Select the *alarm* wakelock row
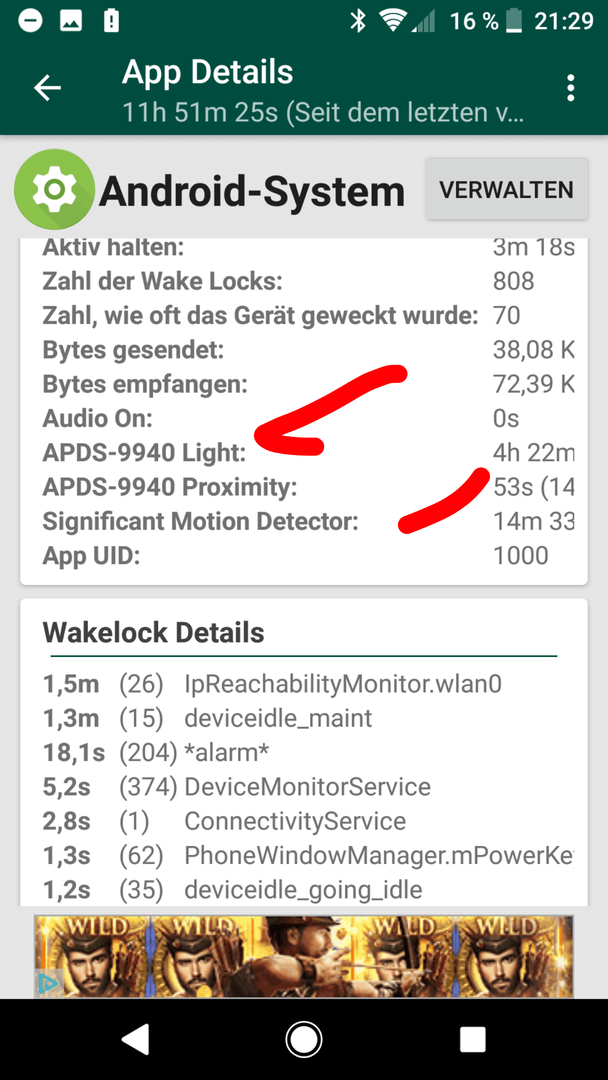The image size is (608, 1080). (304, 753)
